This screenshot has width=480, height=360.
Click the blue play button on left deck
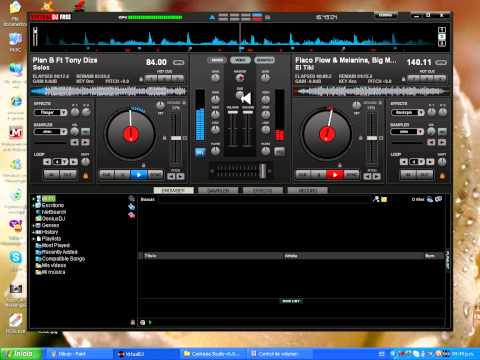click(x=139, y=174)
